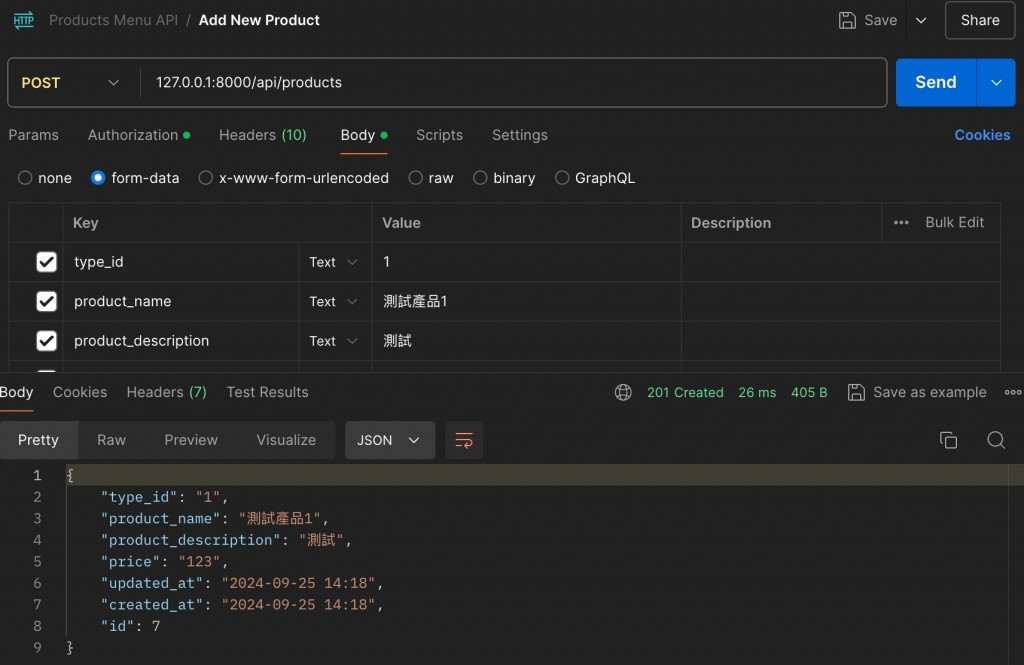Viewport: 1024px width, 665px height.
Task: Click the network globe icon
Action: point(623,392)
